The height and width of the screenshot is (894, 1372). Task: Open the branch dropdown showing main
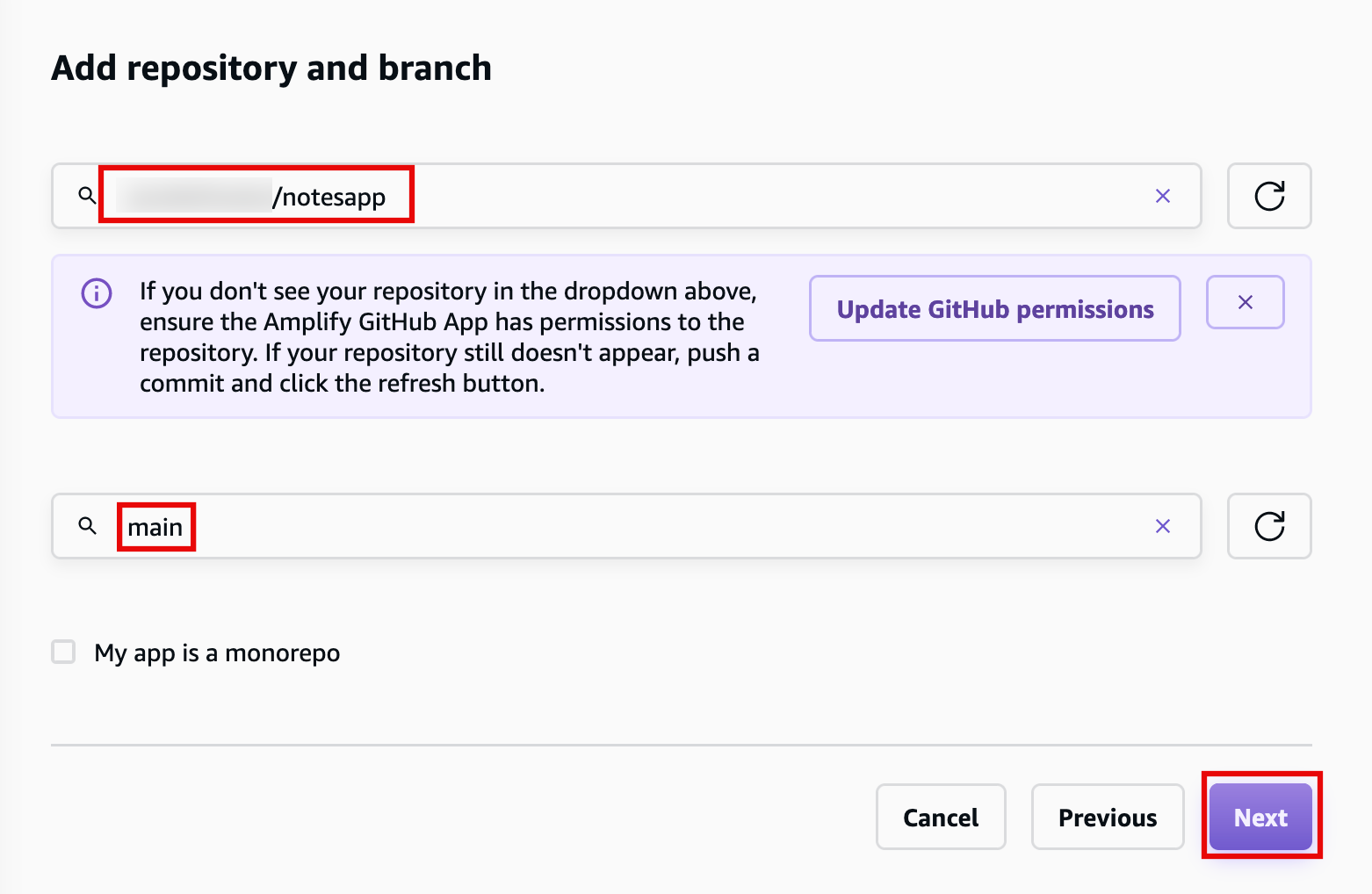[x=626, y=526]
